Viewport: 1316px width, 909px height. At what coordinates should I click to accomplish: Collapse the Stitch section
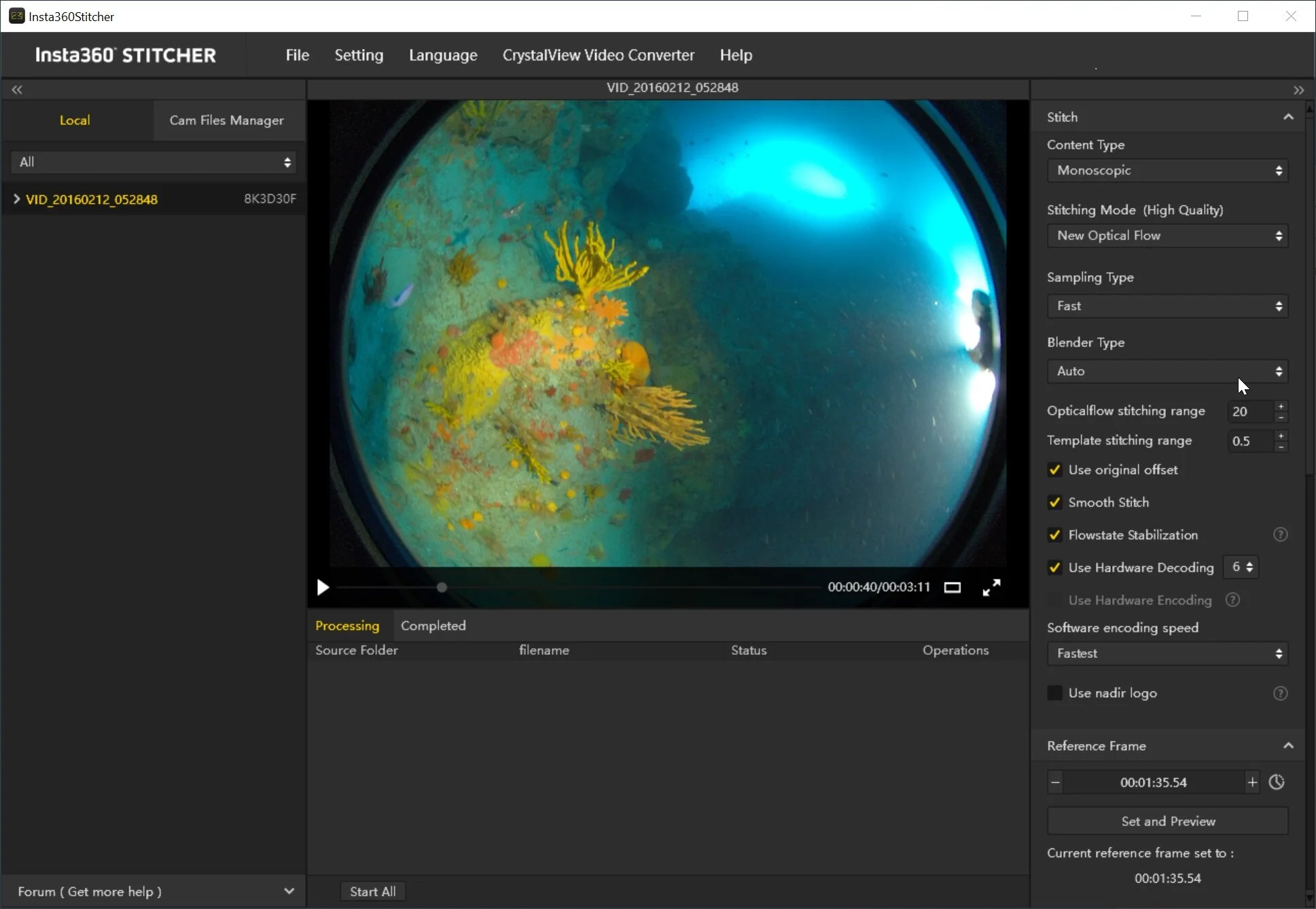point(1288,117)
